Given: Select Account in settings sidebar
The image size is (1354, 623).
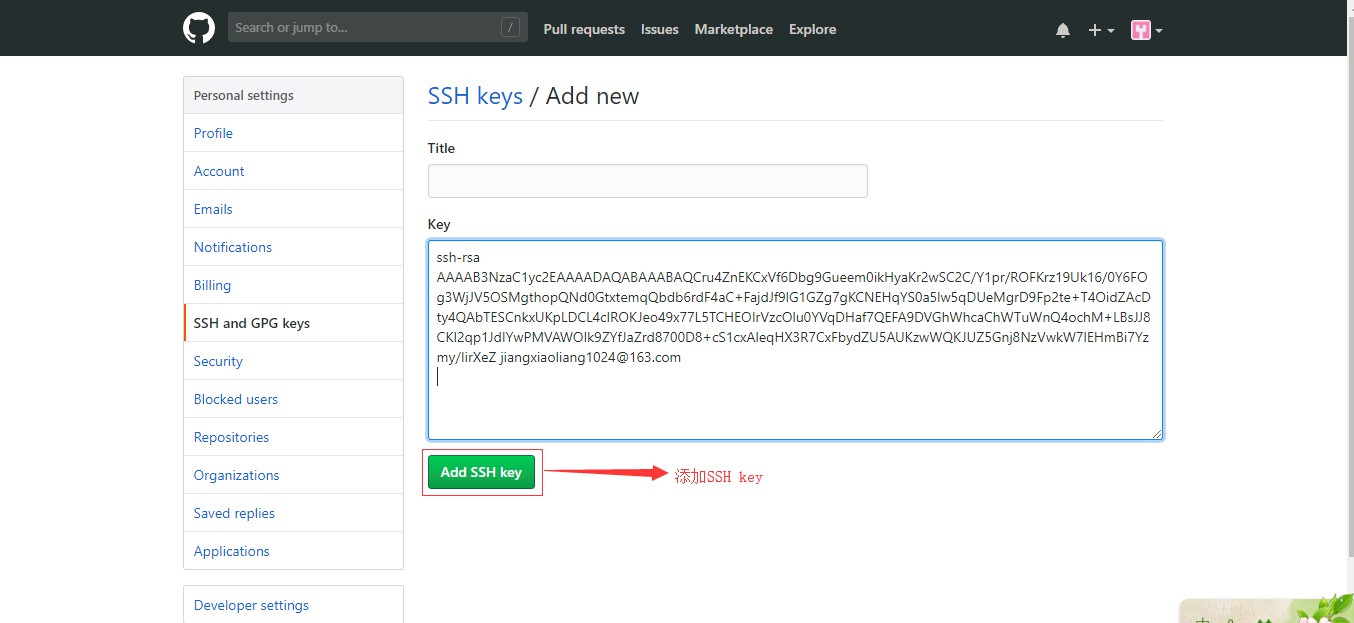Looking at the screenshot, I should (293, 171).
